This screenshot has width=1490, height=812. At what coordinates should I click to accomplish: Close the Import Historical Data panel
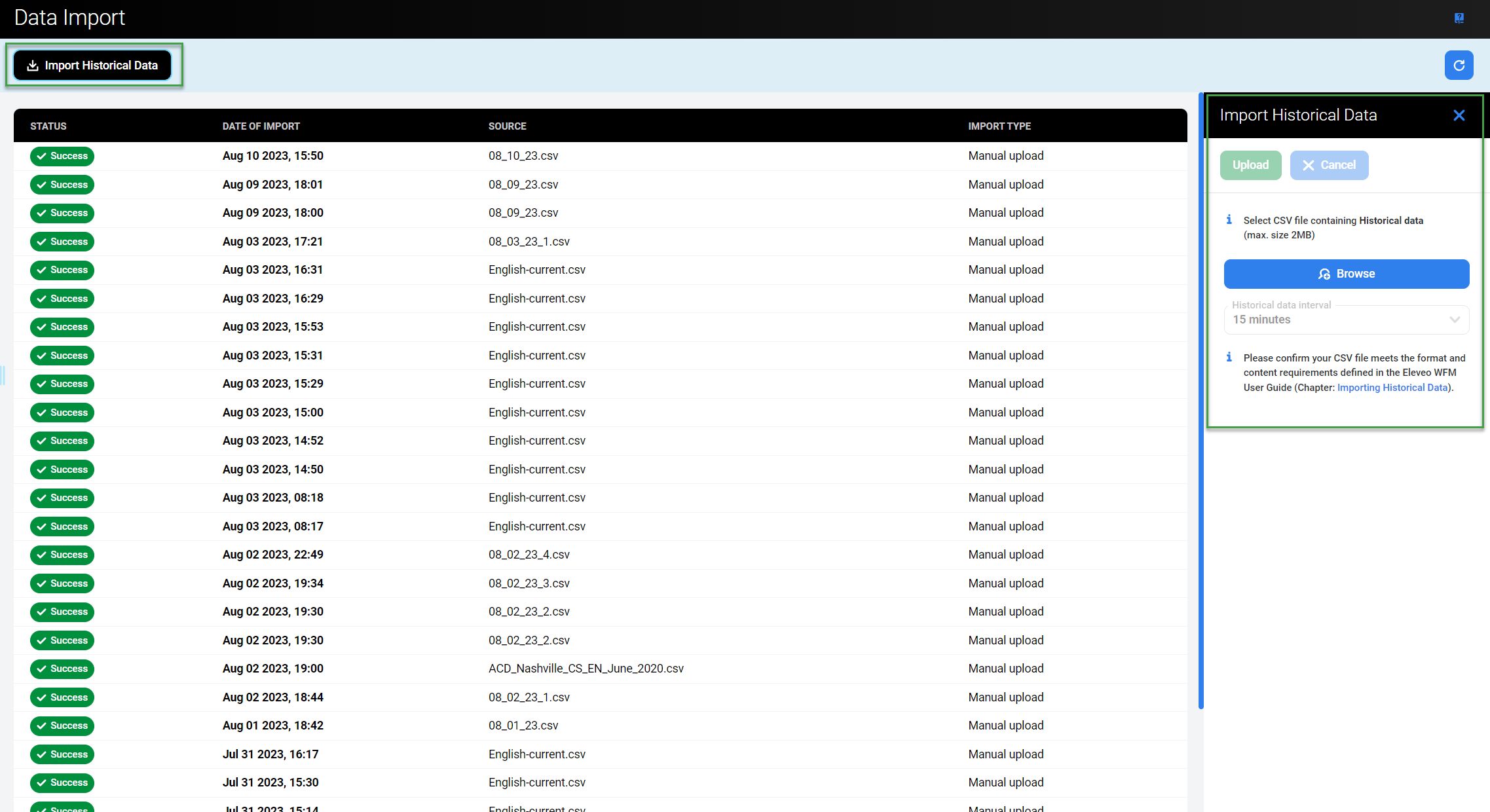coord(1459,115)
